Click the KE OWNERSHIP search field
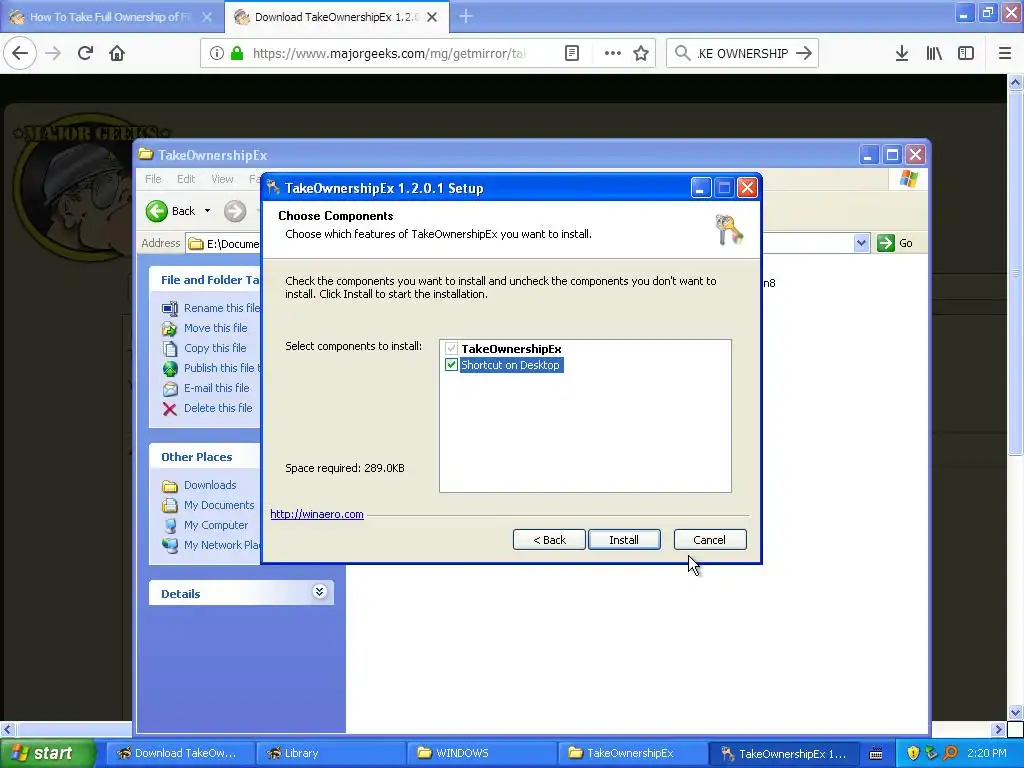The image size is (1024, 768). tap(743, 53)
